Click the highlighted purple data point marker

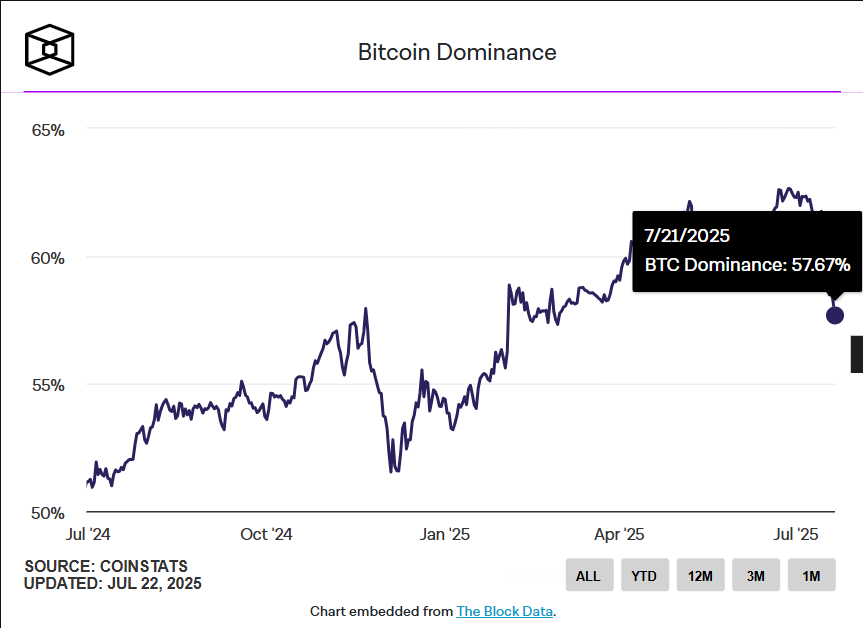click(x=835, y=314)
